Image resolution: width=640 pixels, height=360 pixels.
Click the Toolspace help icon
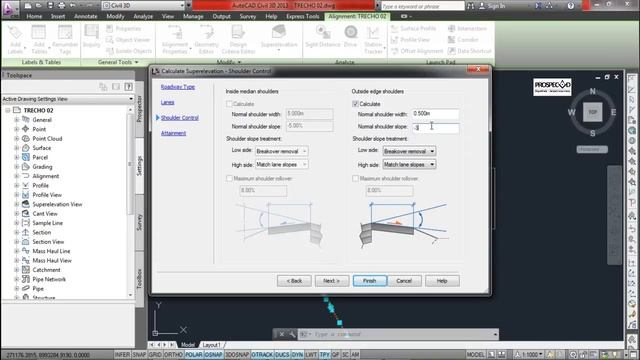(128, 87)
